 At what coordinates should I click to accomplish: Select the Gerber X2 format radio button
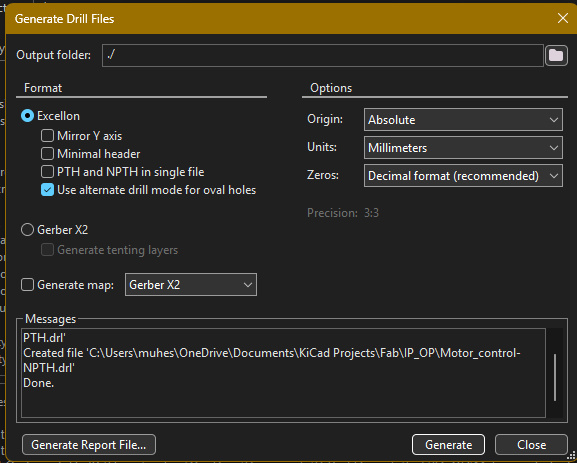(x=28, y=230)
